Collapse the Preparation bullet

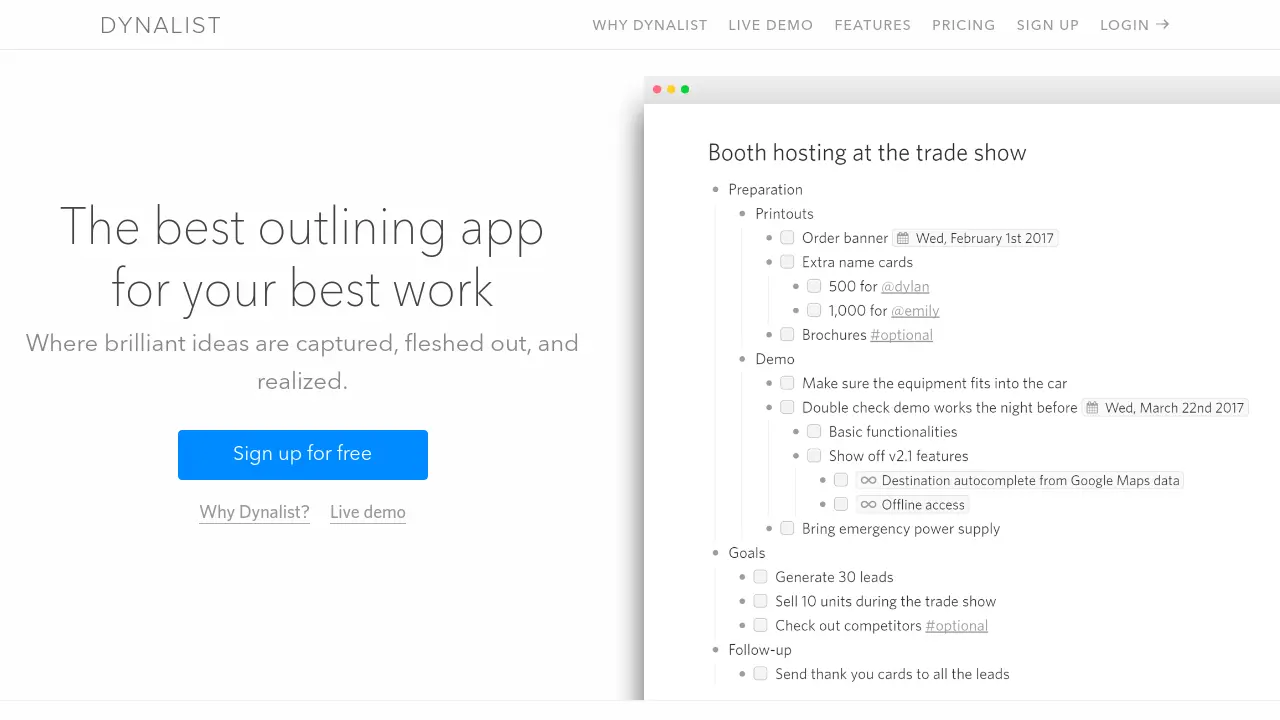click(716, 190)
